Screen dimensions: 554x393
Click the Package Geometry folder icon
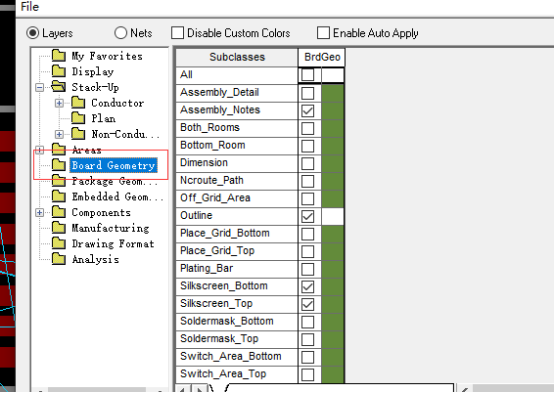pos(59,181)
